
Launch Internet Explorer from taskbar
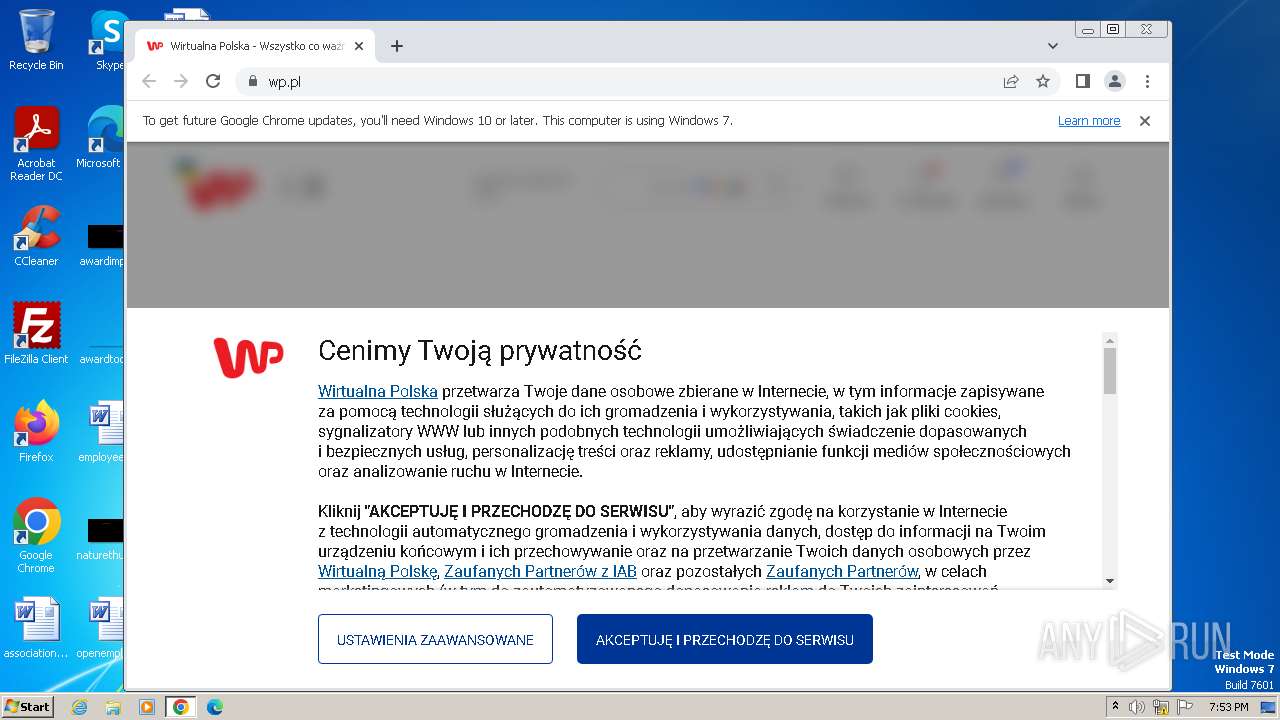coord(80,707)
